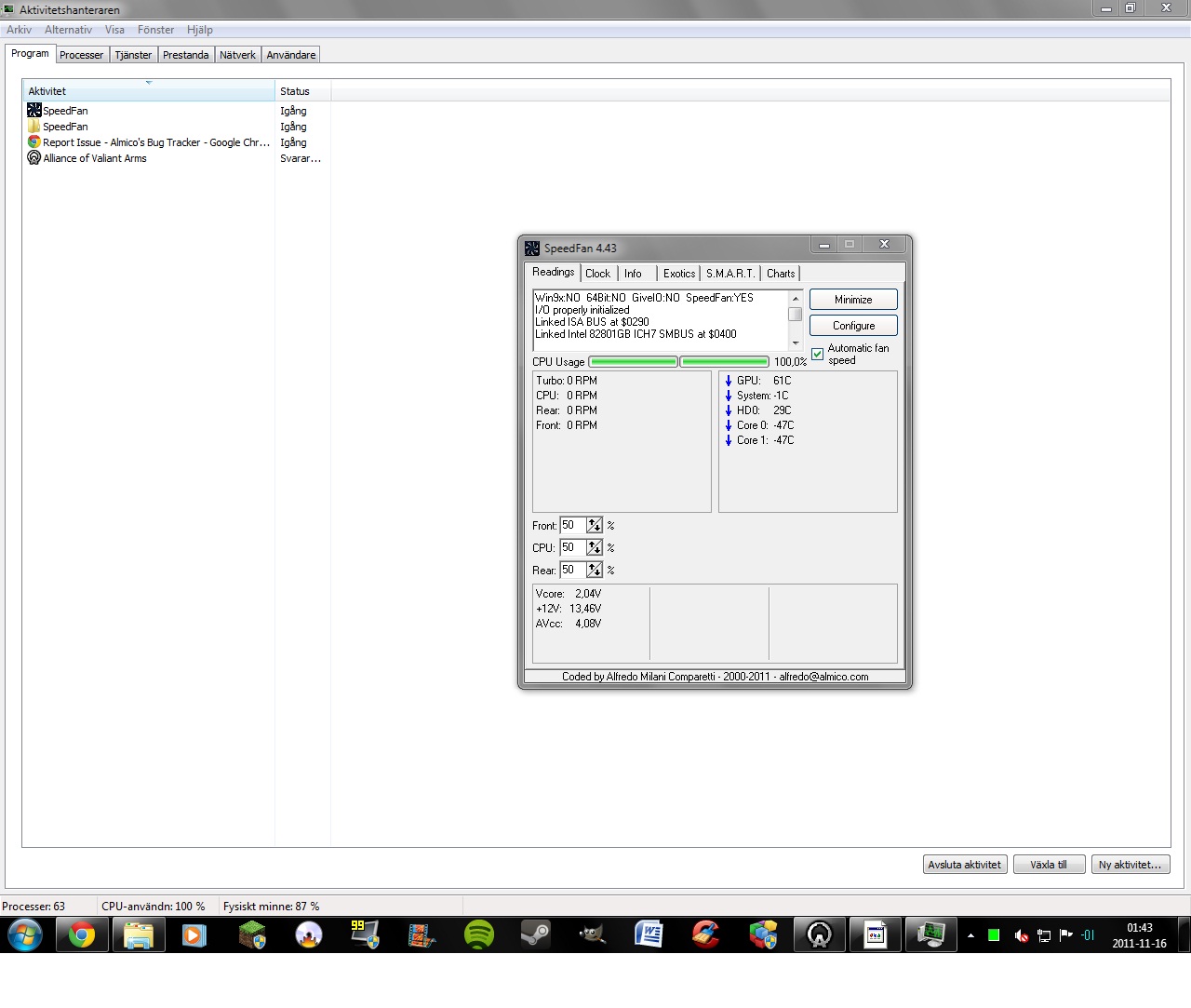Click the first CPU Usage progress bar
This screenshot has height=1008, width=1191.
click(x=633, y=362)
